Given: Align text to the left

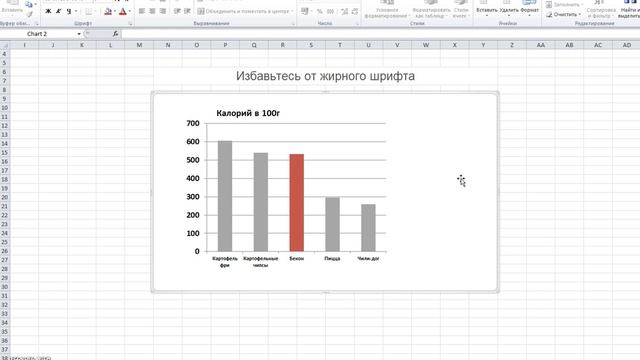Looking at the screenshot, I should (142, 11).
